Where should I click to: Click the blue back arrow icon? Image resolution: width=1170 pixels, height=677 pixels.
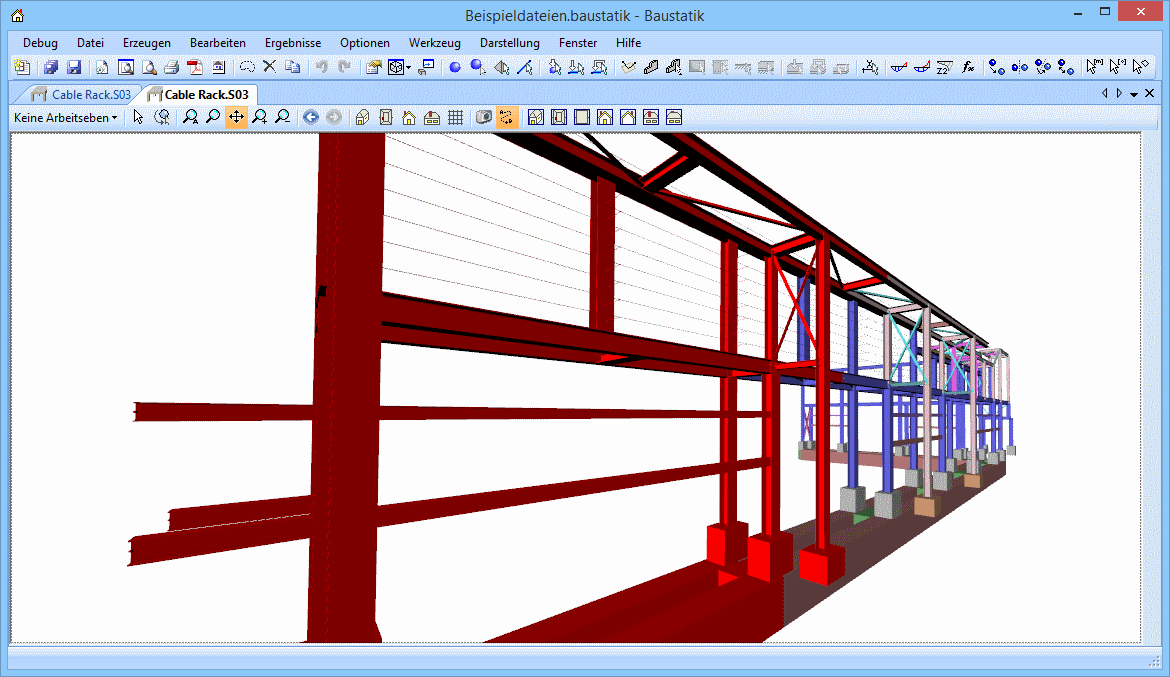(x=311, y=117)
